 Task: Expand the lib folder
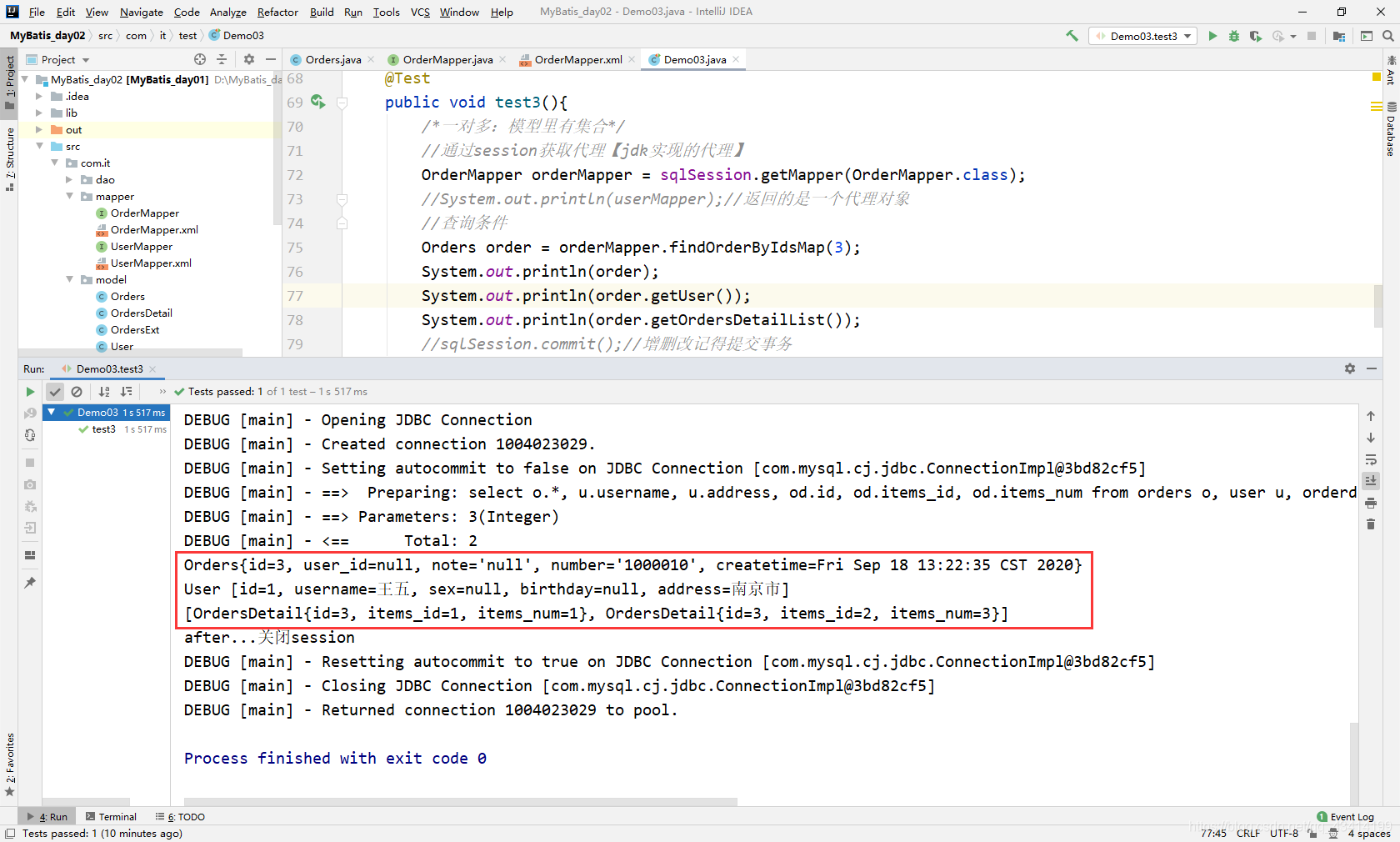[x=38, y=113]
